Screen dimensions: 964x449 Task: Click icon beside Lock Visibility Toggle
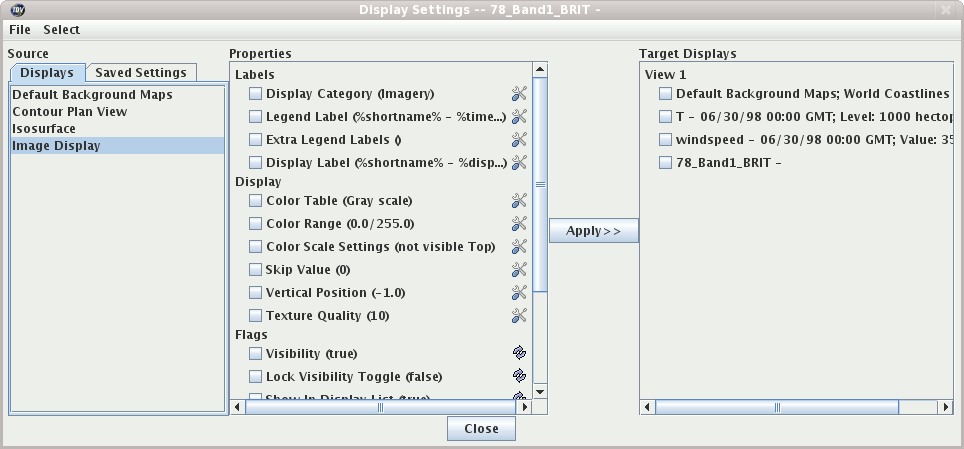[x=519, y=377]
